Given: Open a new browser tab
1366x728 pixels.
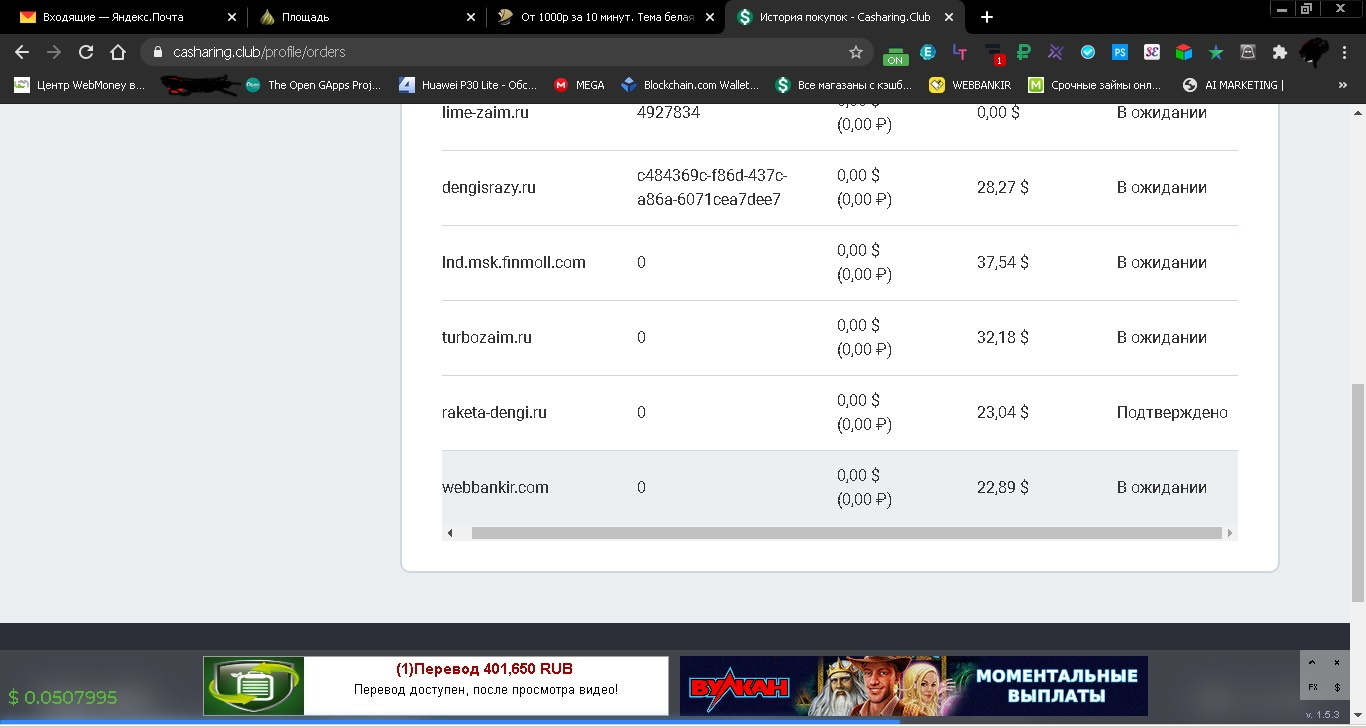Looking at the screenshot, I should pos(987,17).
